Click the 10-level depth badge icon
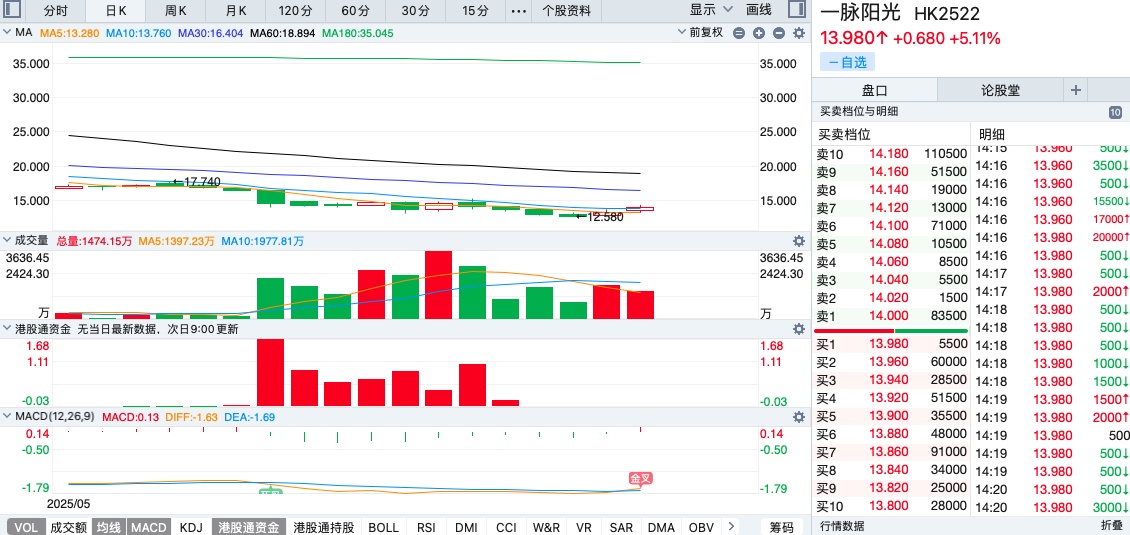The width and height of the screenshot is (1130, 535). tap(1116, 112)
